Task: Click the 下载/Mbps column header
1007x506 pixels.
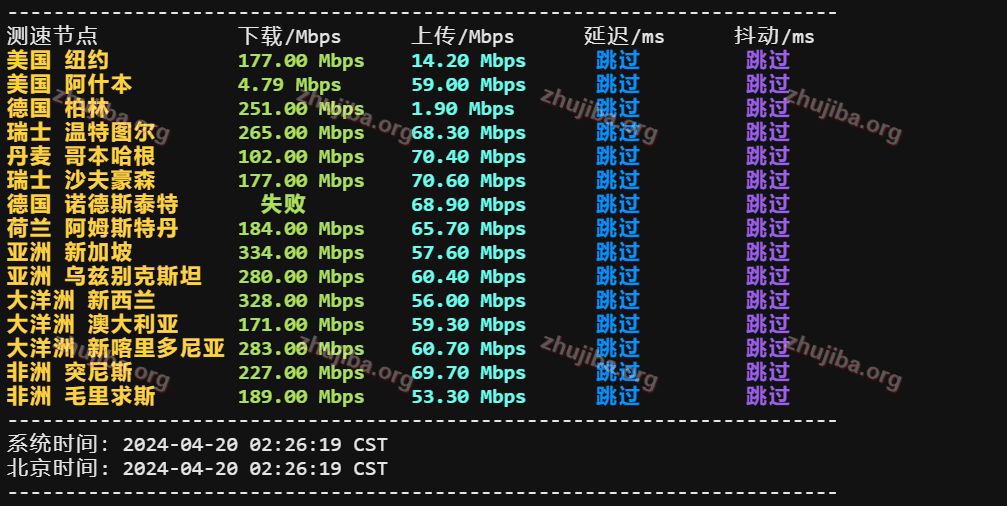Action: [289, 36]
